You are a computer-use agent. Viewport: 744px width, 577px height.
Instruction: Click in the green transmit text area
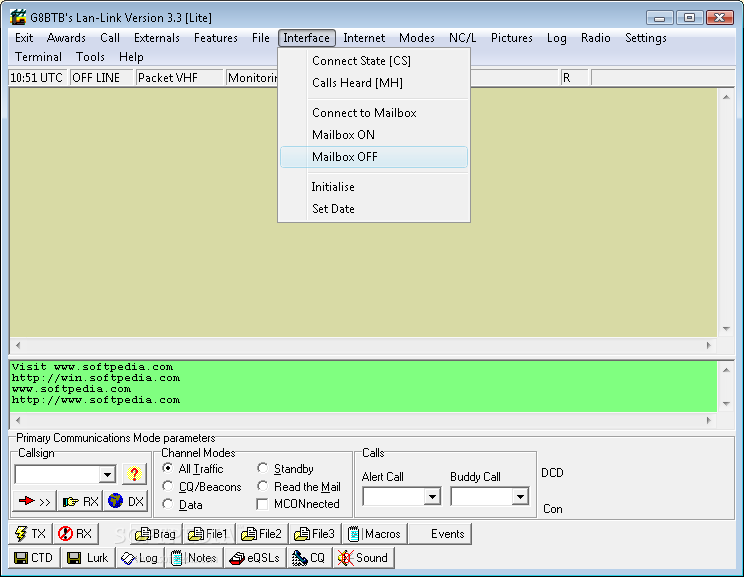pos(363,386)
